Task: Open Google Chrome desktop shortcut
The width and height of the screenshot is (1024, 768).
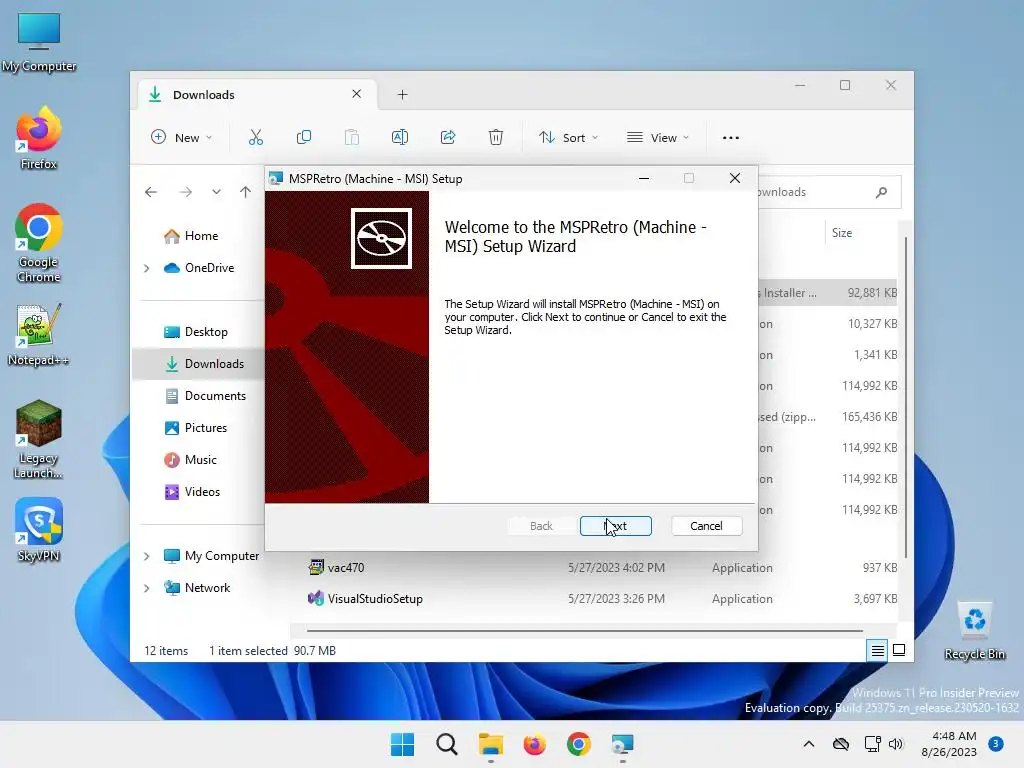Action: (x=39, y=244)
